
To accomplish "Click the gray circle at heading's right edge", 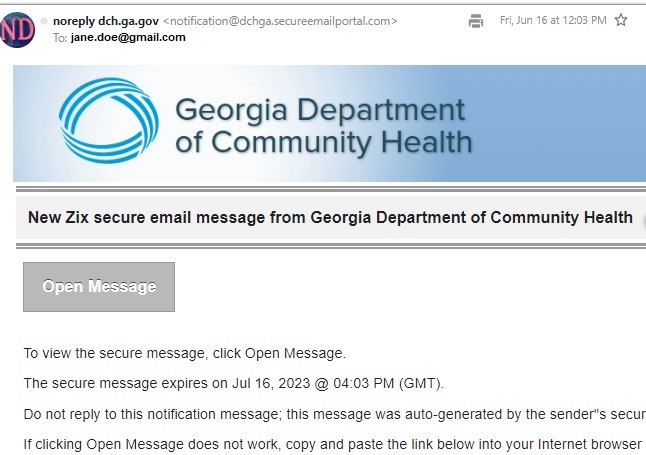I will pos(644,220).
